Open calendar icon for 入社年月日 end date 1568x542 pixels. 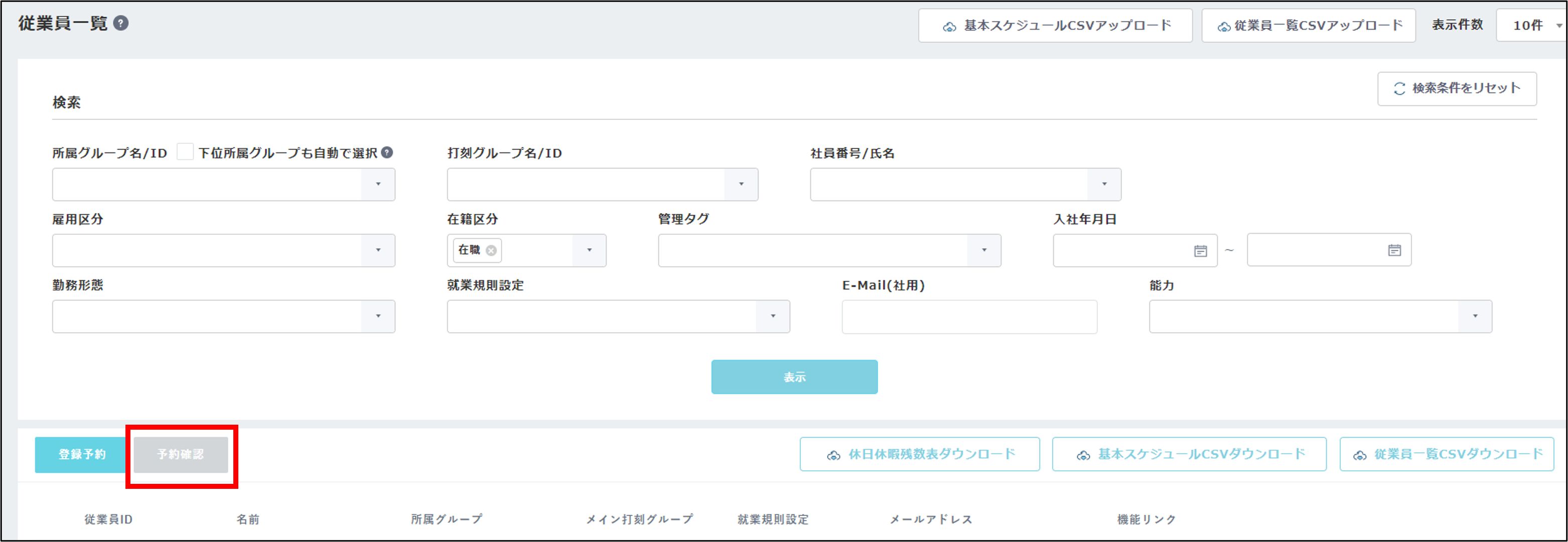1394,250
